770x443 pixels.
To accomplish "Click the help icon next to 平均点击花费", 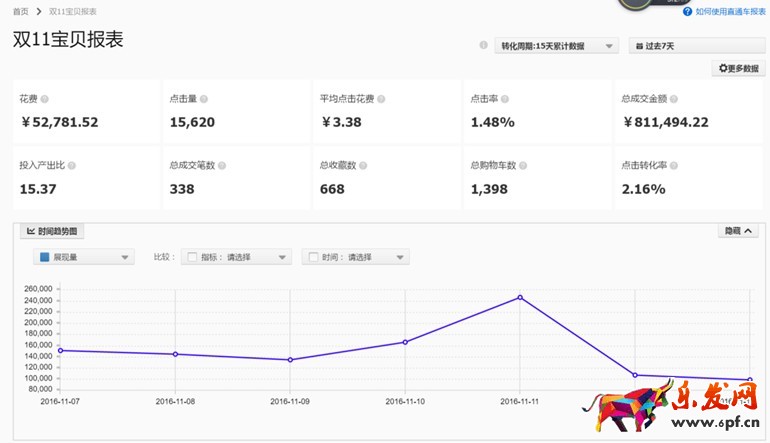I will pos(381,99).
